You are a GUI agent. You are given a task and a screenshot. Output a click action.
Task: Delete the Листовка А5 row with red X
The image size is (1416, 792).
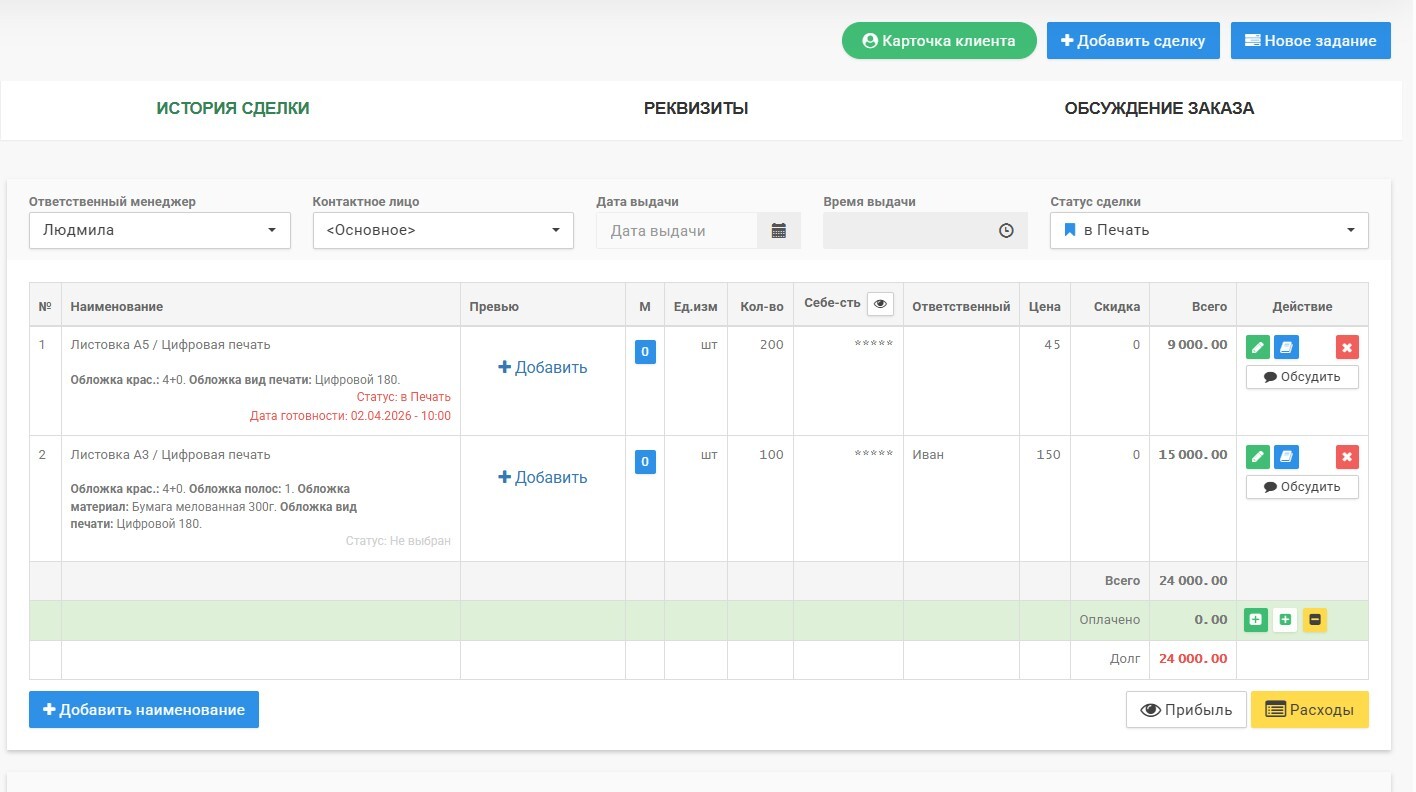point(1347,348)
